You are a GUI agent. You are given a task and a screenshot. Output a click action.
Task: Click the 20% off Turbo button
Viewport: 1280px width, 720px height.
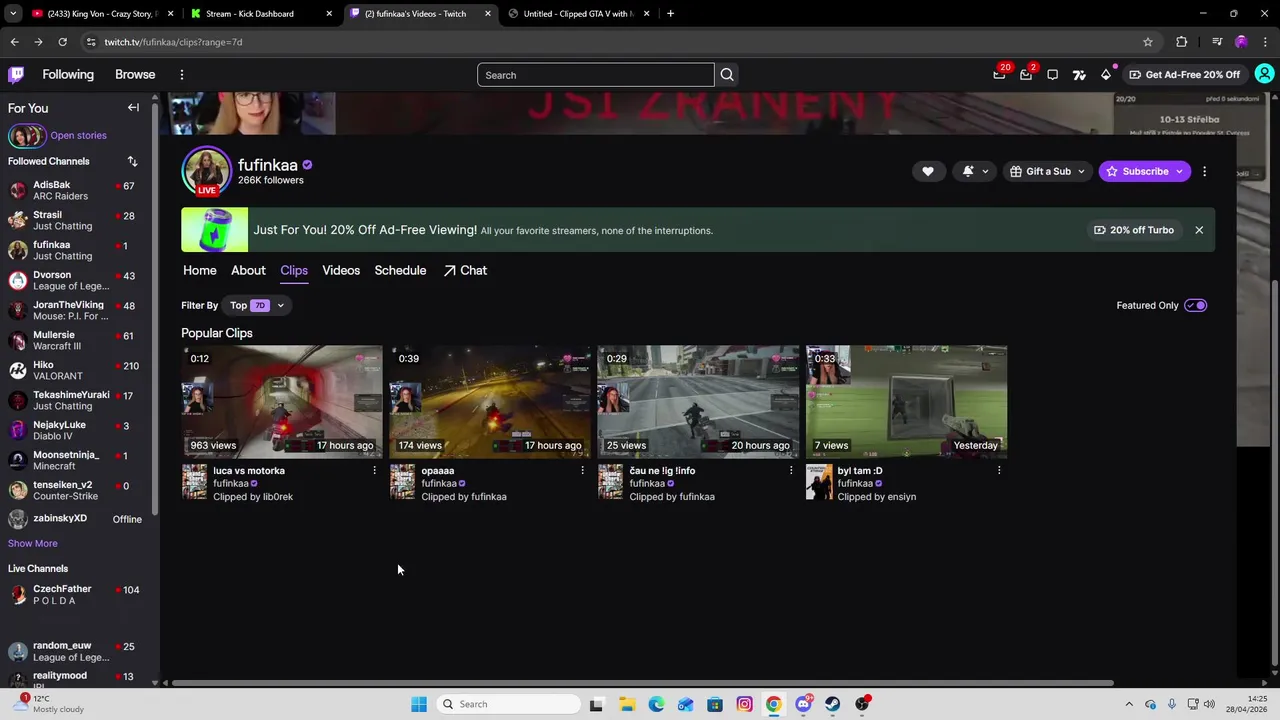1134,230
